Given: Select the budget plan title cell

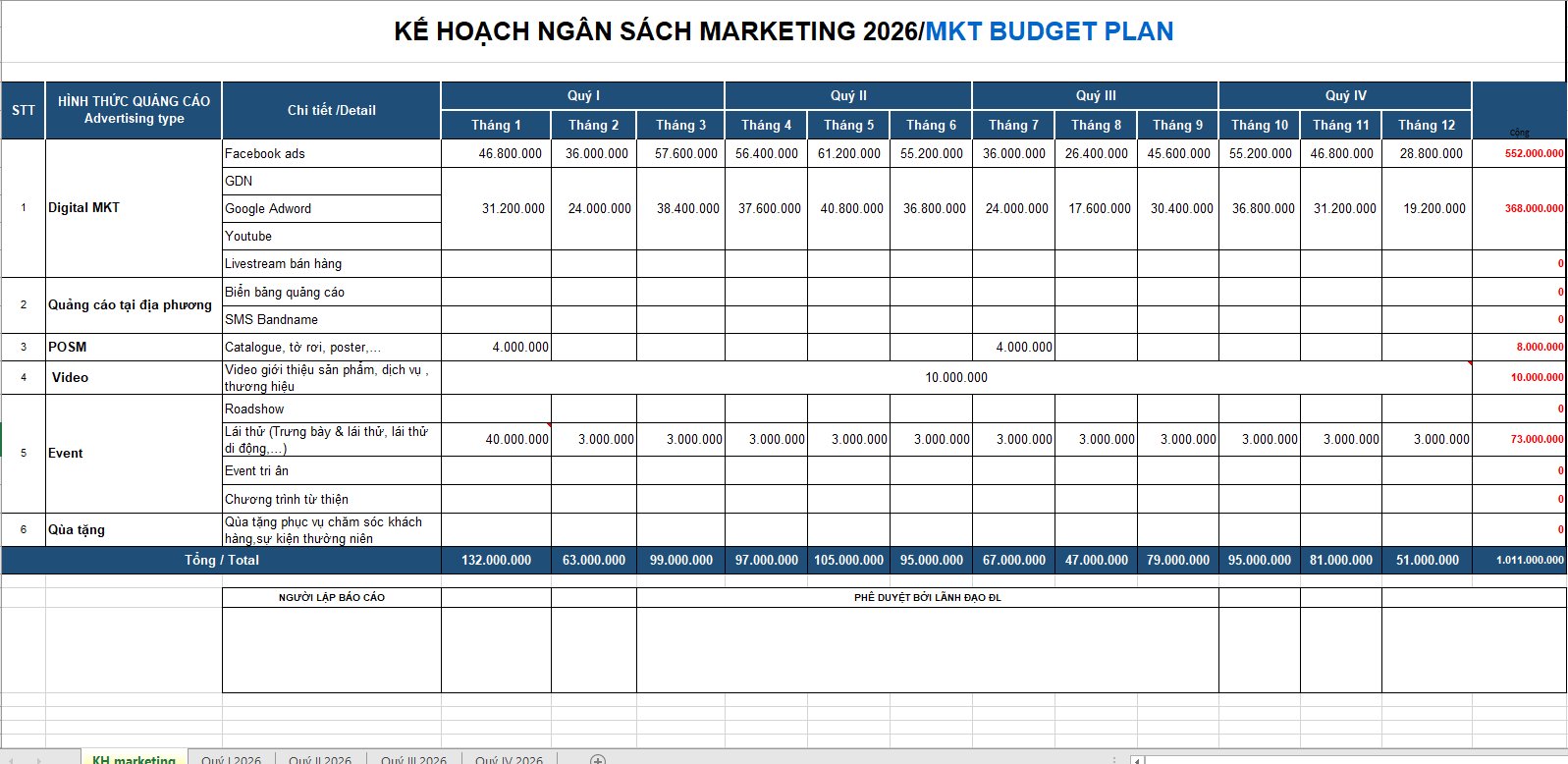Looking at the screenshot, I should (x=784, y=31).
